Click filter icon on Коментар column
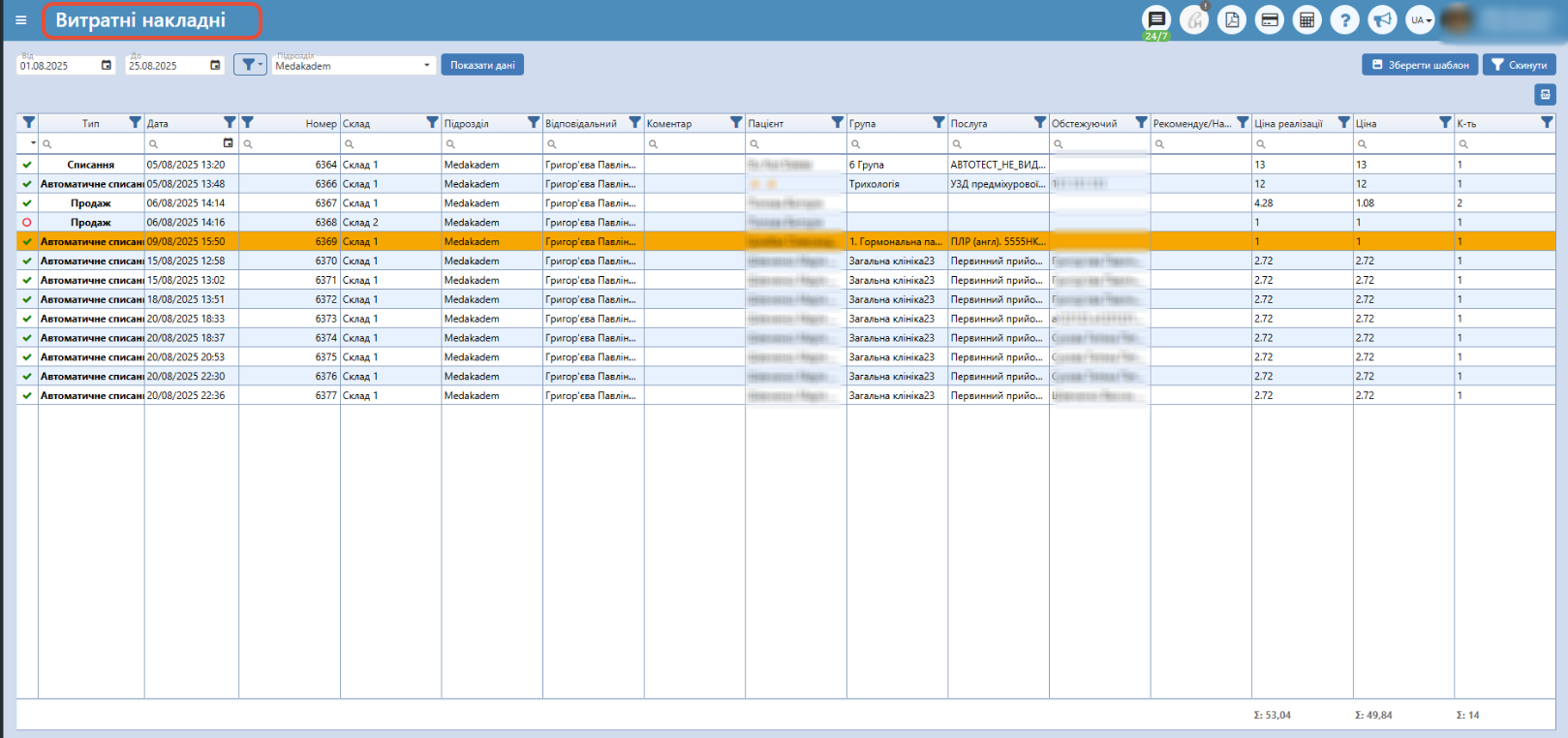This screenshot has width=1568, height=738. click(736, 123)
